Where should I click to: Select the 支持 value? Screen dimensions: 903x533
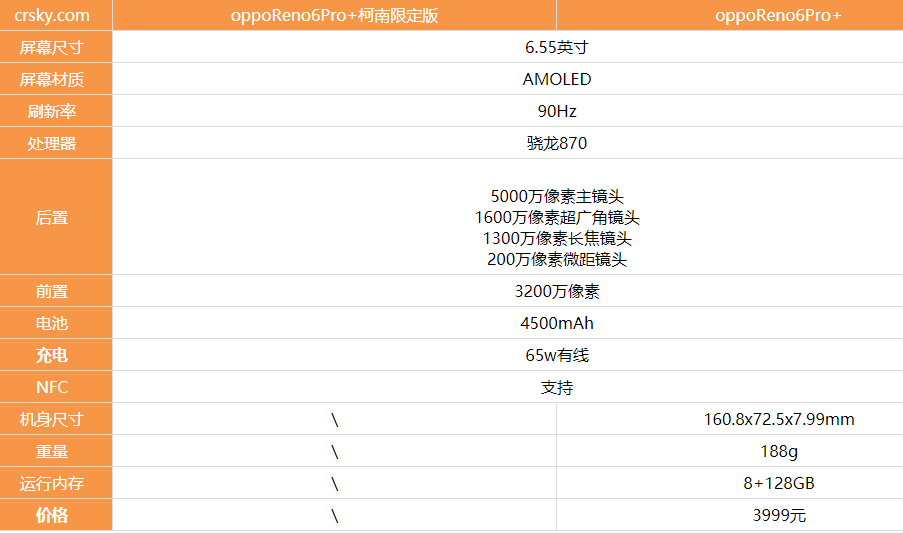[557, 387]
